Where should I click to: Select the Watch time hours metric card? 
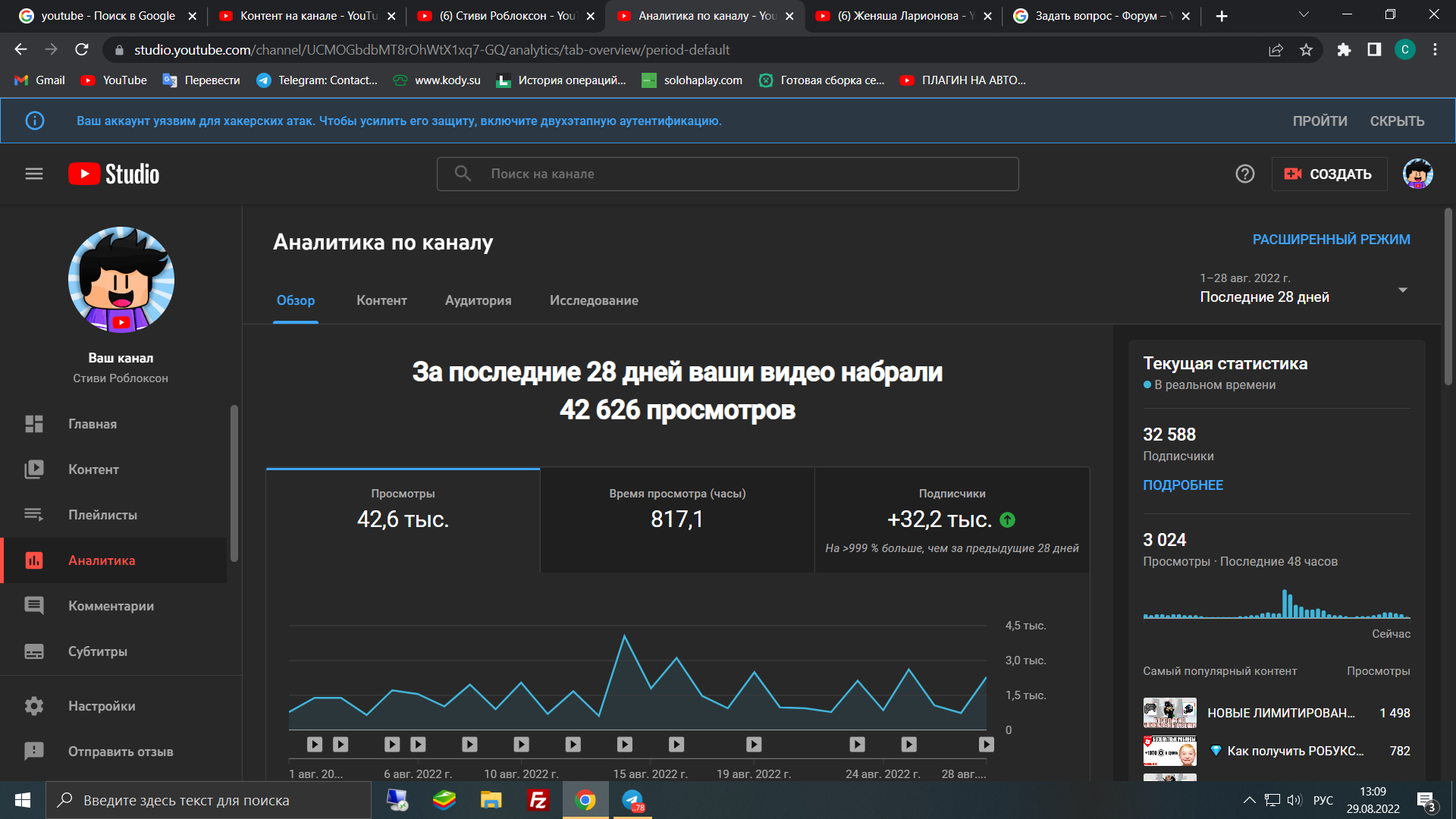tap(676, 519)
